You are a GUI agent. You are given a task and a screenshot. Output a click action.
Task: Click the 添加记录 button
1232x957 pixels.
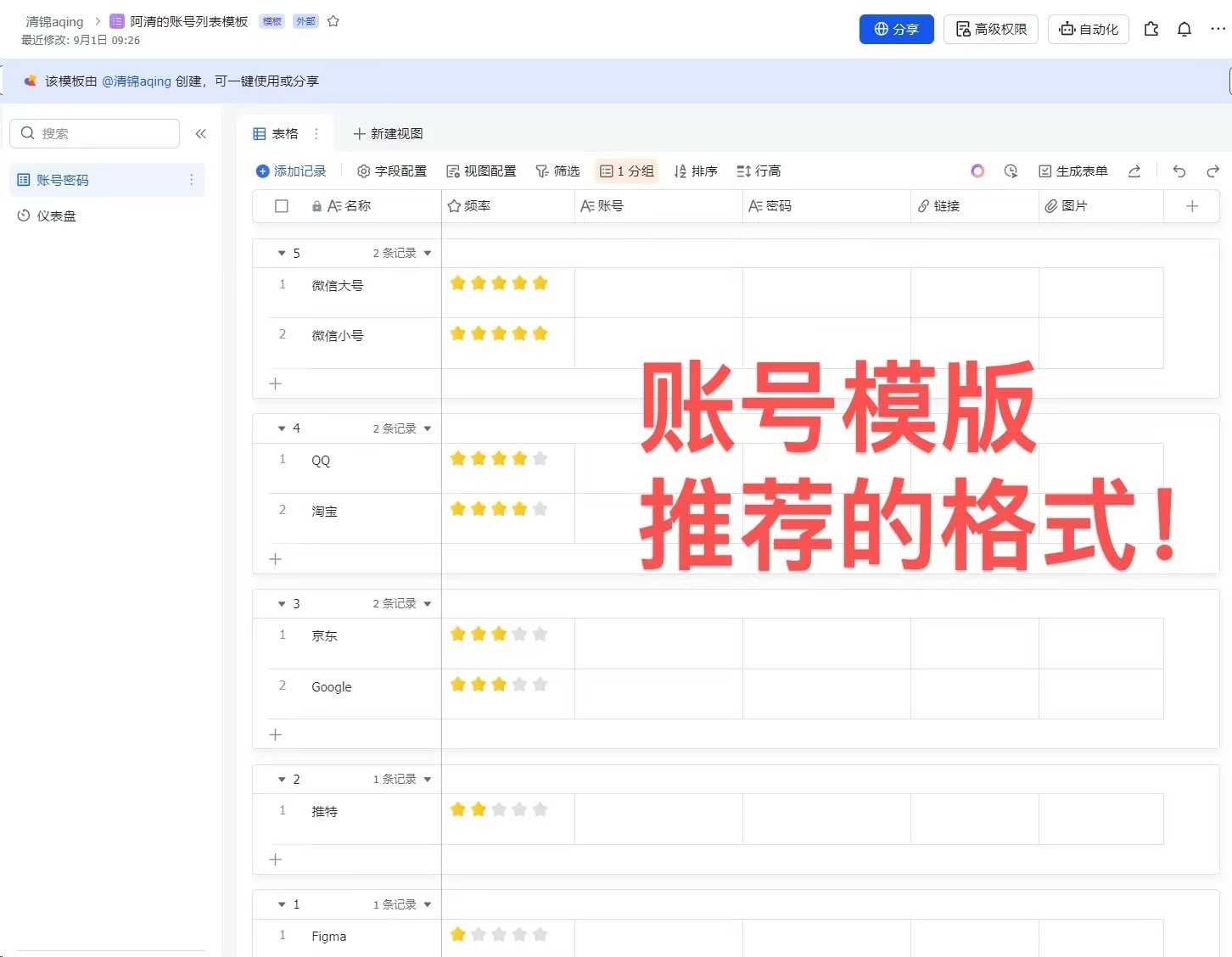[291, 171]
